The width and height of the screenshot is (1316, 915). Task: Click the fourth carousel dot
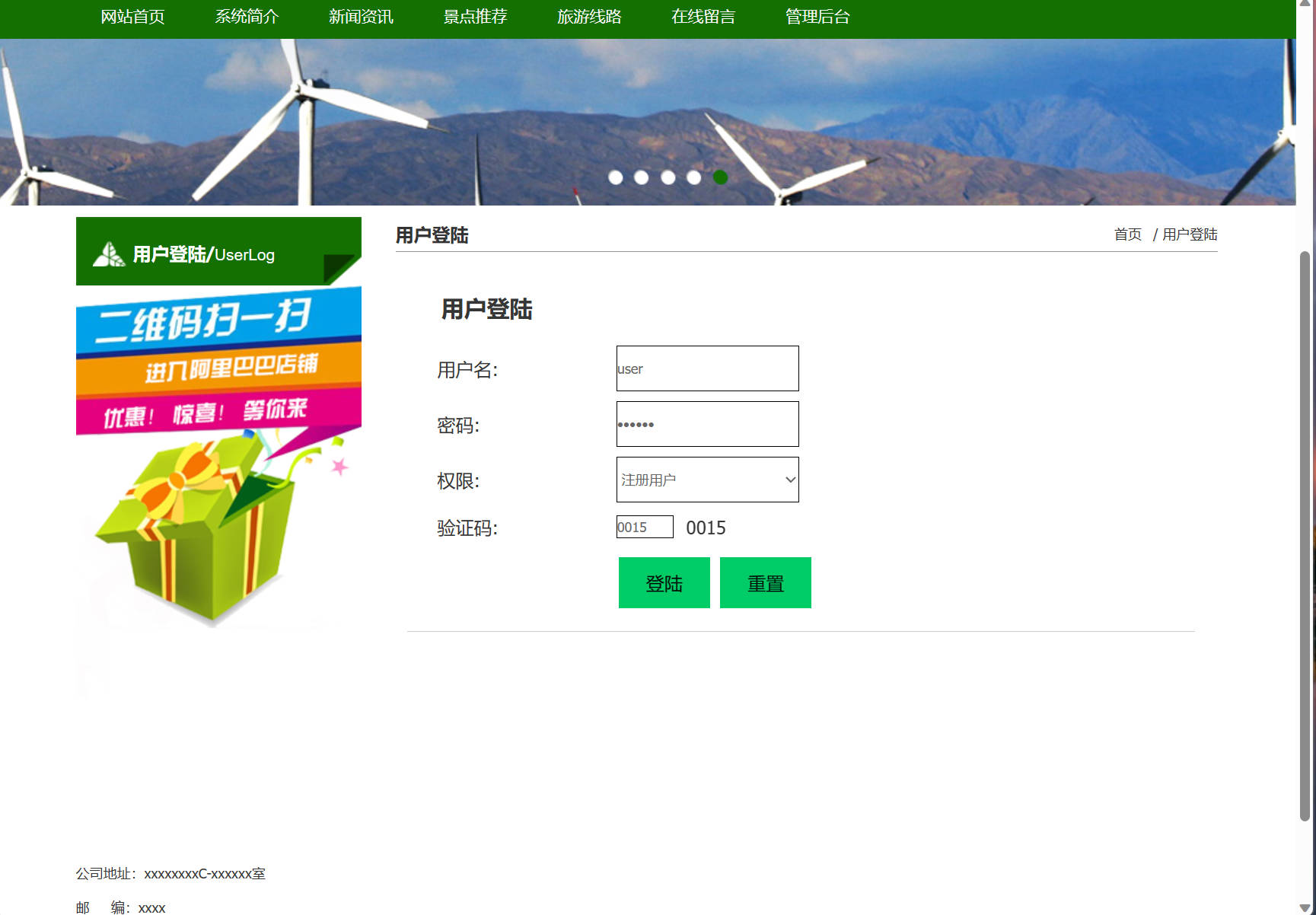[x=693, y=177]
